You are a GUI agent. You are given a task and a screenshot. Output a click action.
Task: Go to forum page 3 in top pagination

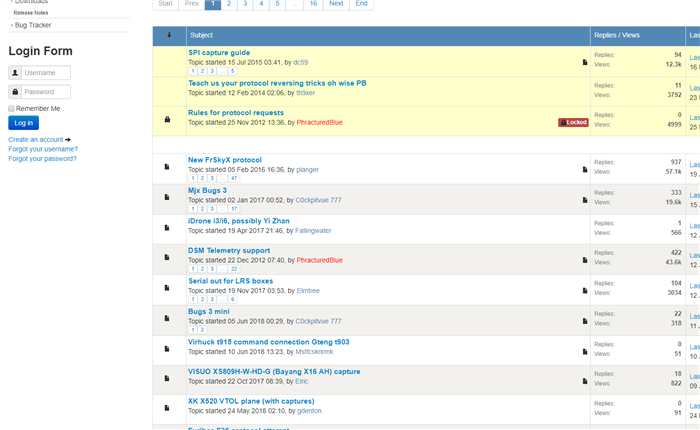[x=245, y=4]
